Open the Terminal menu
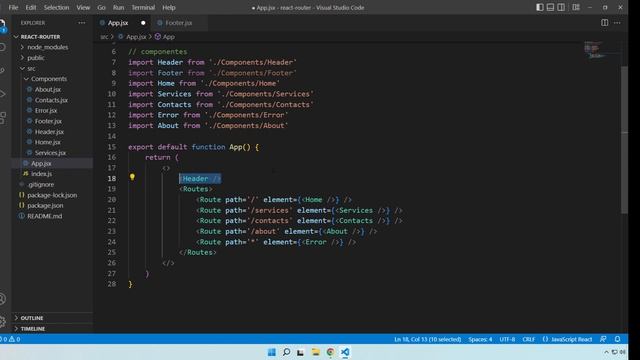This screenshot has width=640, height=360. tap(143, 7)
